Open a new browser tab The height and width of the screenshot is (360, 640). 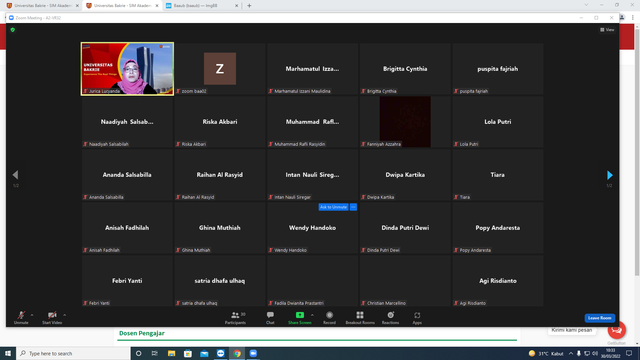[x=249, y=6]
